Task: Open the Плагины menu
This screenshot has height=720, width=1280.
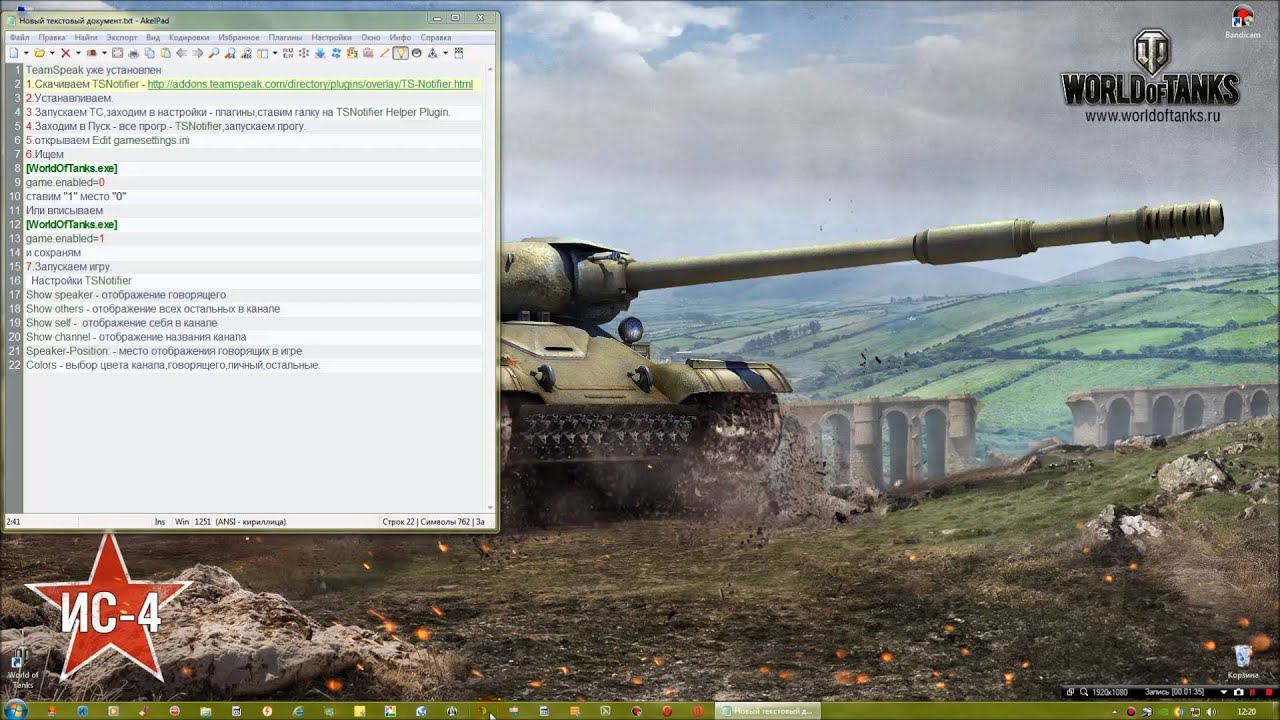Action: (285, 37)
